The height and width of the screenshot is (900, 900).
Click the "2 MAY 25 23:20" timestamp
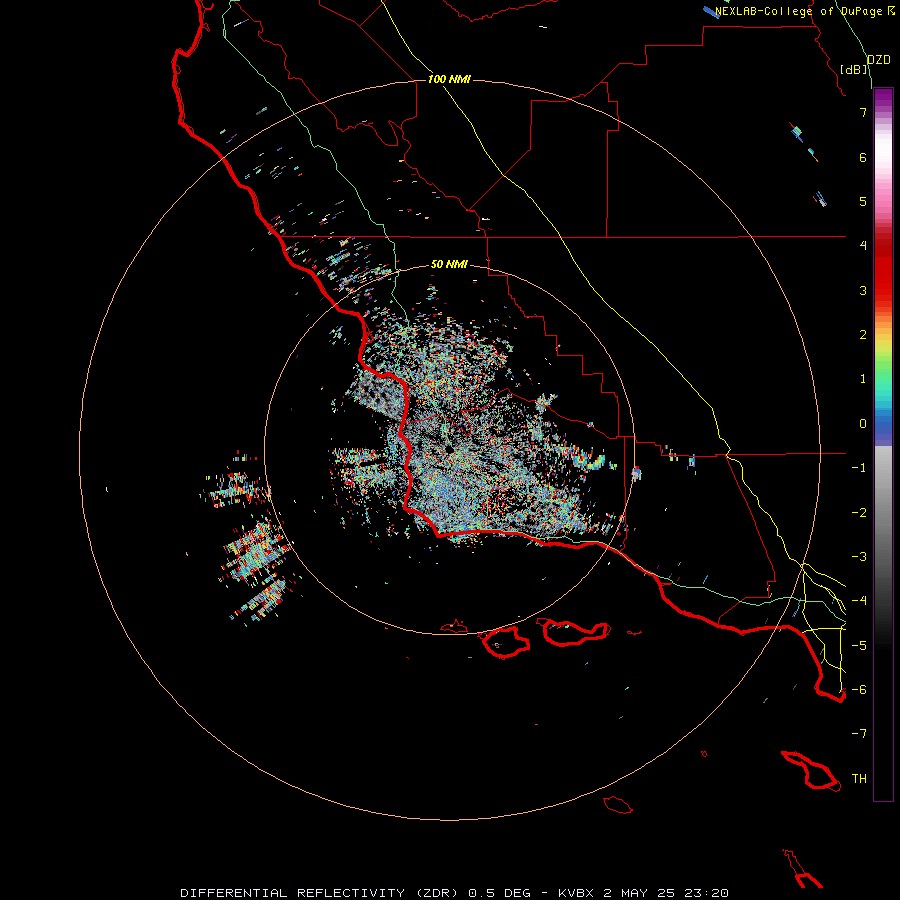666,893
